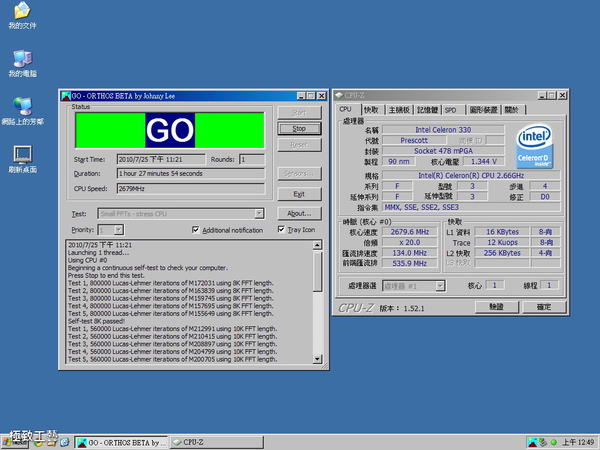Open the About... dialog in ORTHOS
This screenshot has height=450, width=600.
click(299, 214)
